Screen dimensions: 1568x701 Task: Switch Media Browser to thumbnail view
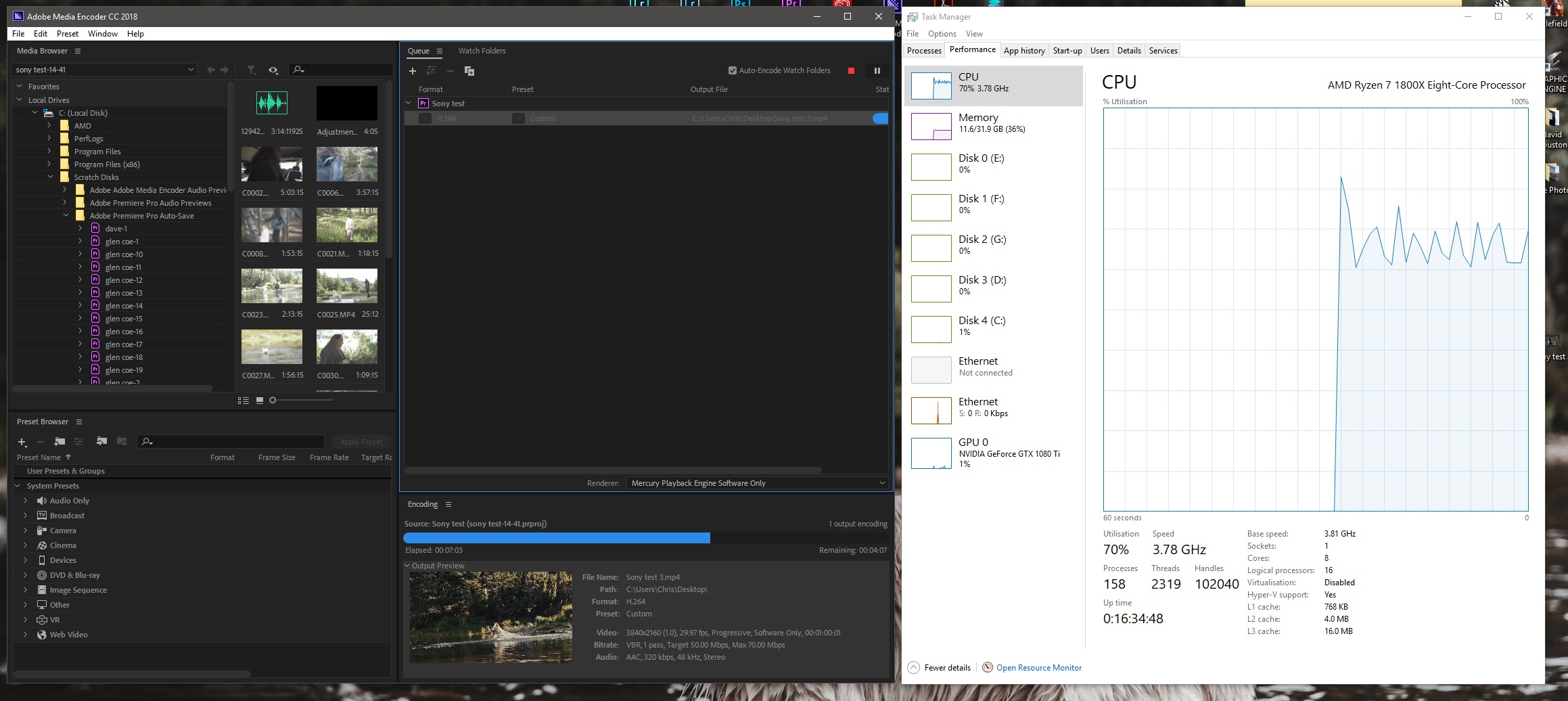click(259, 401)
